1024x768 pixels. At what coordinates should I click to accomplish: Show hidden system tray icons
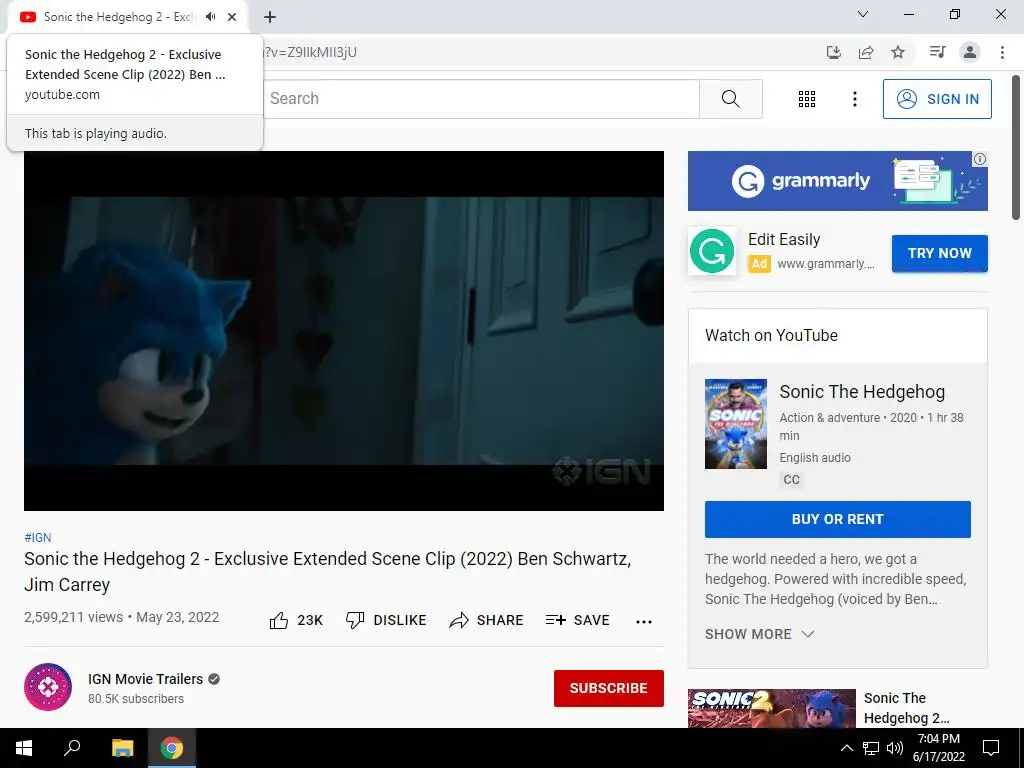pyautogui.click(x=846, y=748)
